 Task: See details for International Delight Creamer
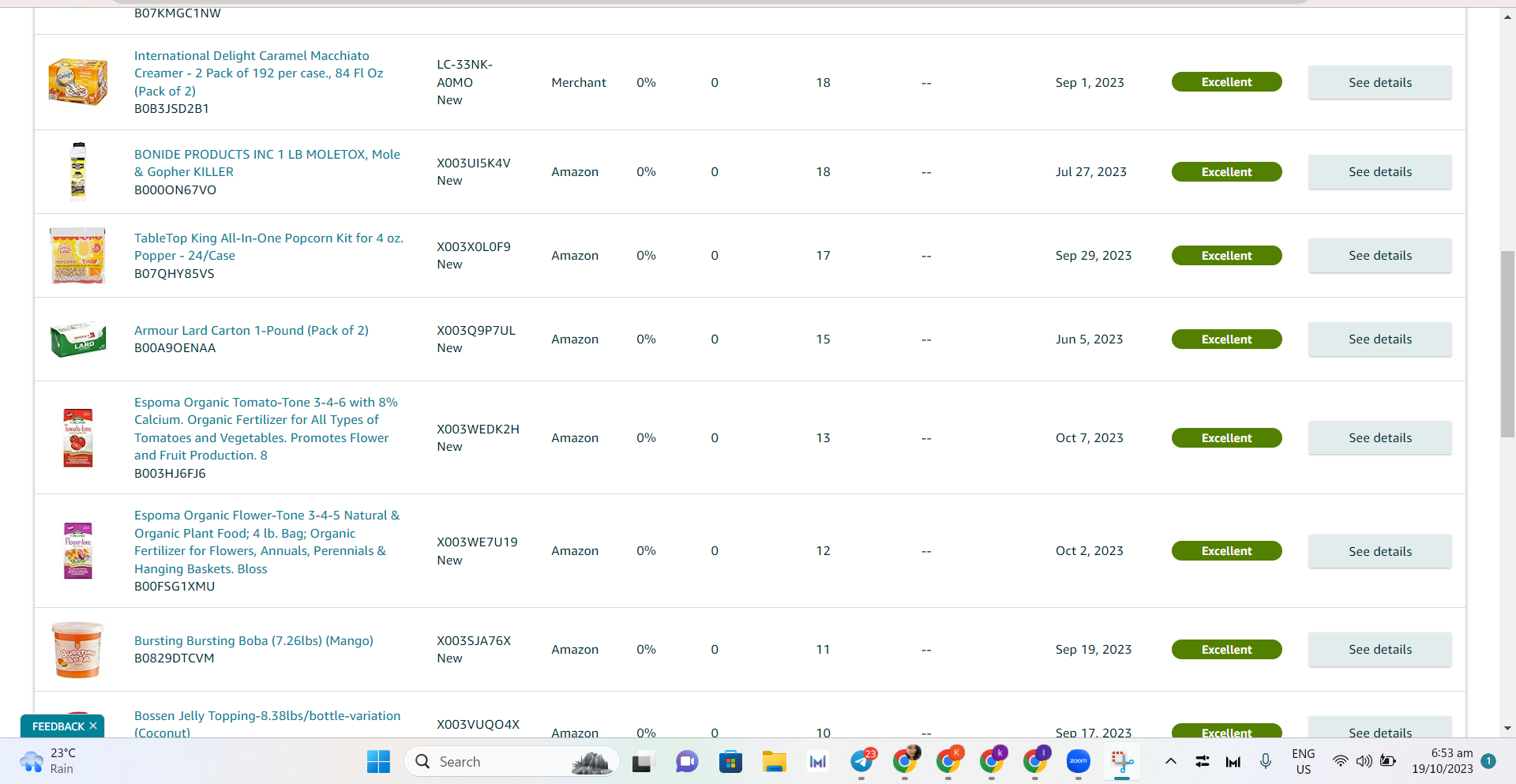coord(1379,82)
